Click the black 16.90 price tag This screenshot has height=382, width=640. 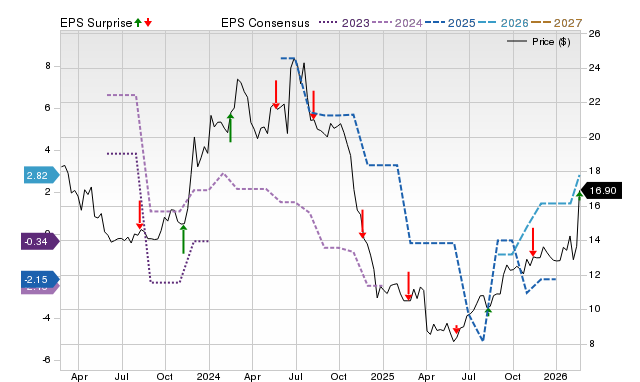601,191
